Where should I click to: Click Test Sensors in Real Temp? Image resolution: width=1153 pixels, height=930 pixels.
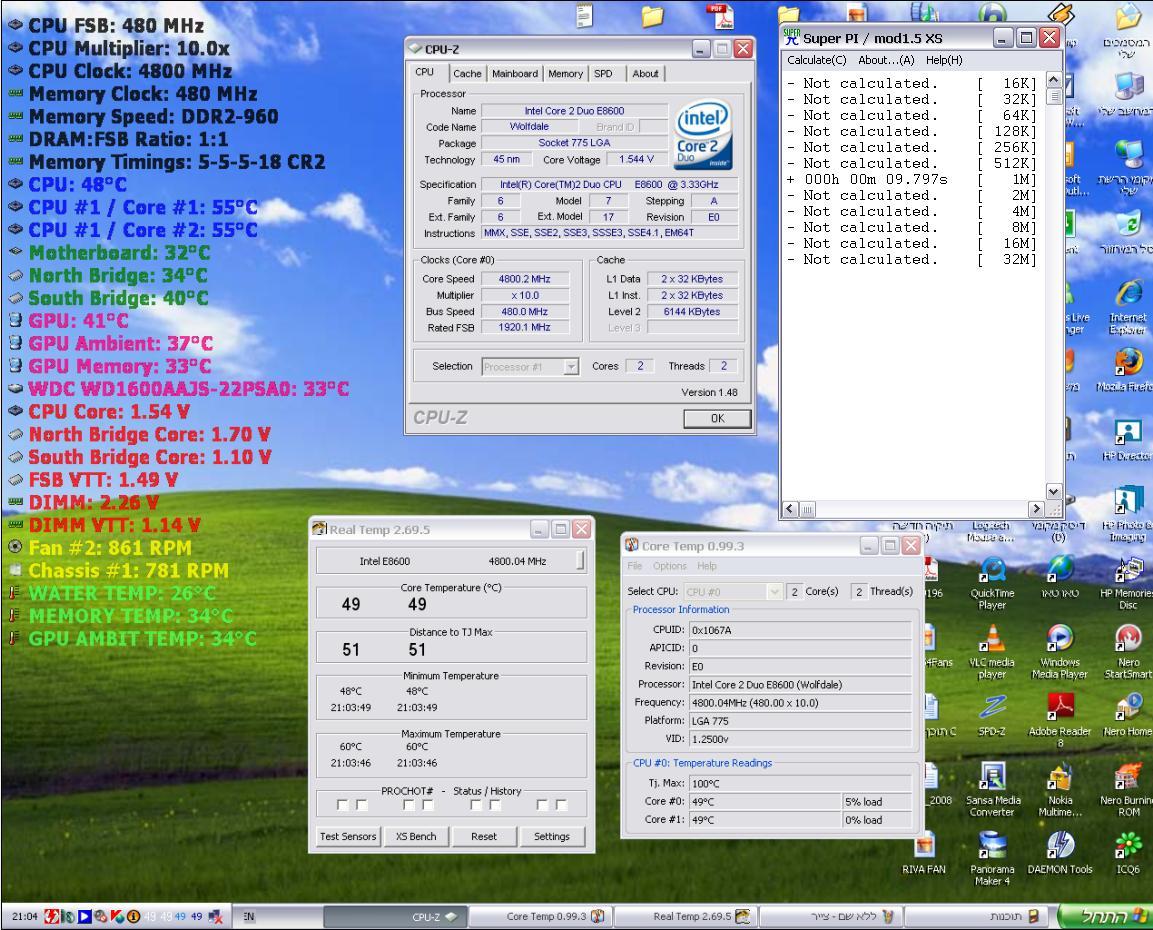click(348, 836)
